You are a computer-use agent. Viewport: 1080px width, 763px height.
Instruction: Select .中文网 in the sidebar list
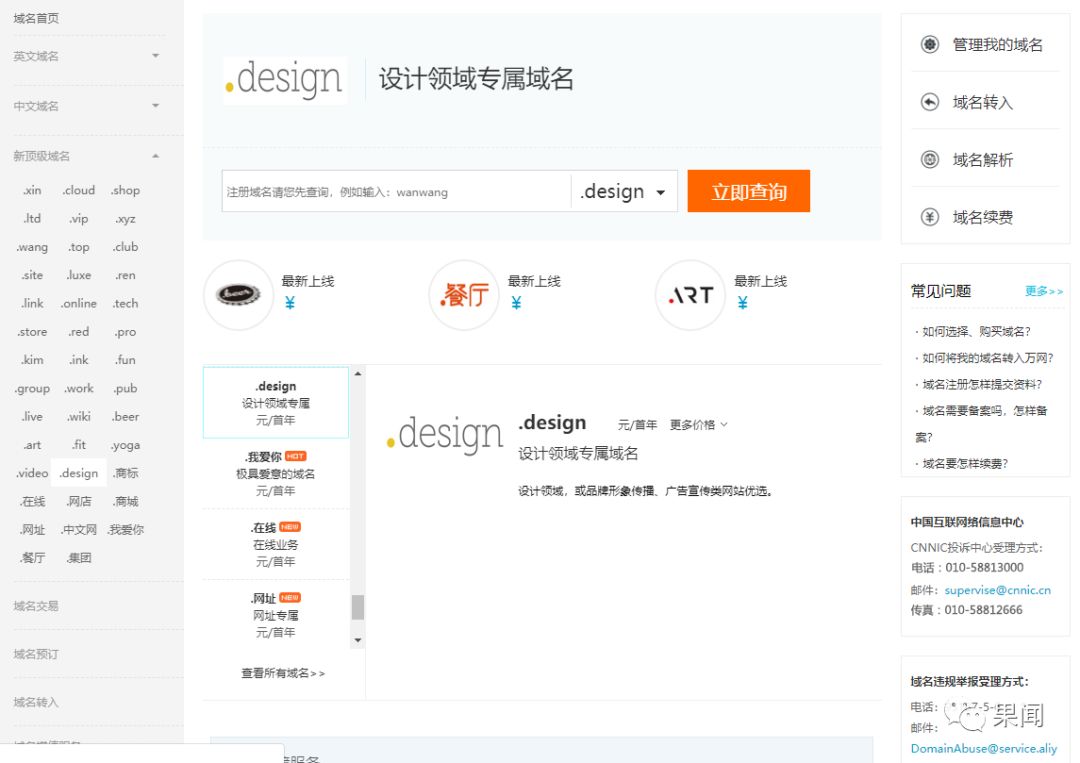tap(79, 530)
